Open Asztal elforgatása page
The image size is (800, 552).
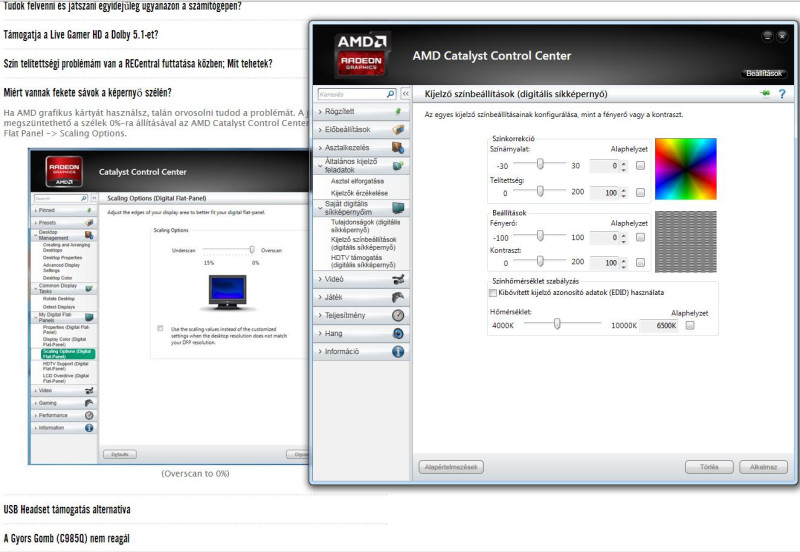357,181
